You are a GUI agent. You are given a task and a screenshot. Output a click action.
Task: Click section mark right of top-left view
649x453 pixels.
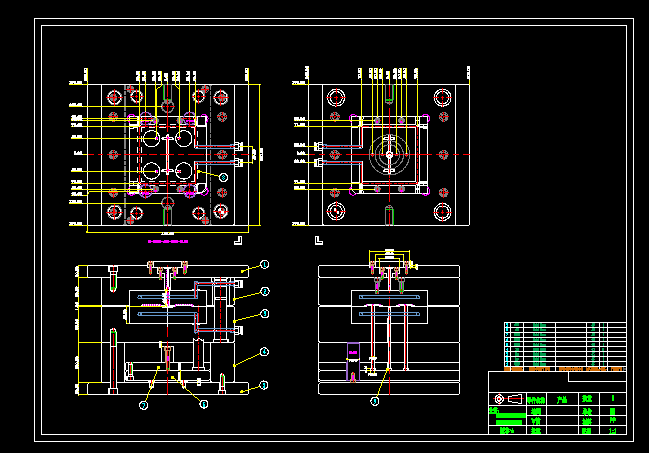pos(238,241)
